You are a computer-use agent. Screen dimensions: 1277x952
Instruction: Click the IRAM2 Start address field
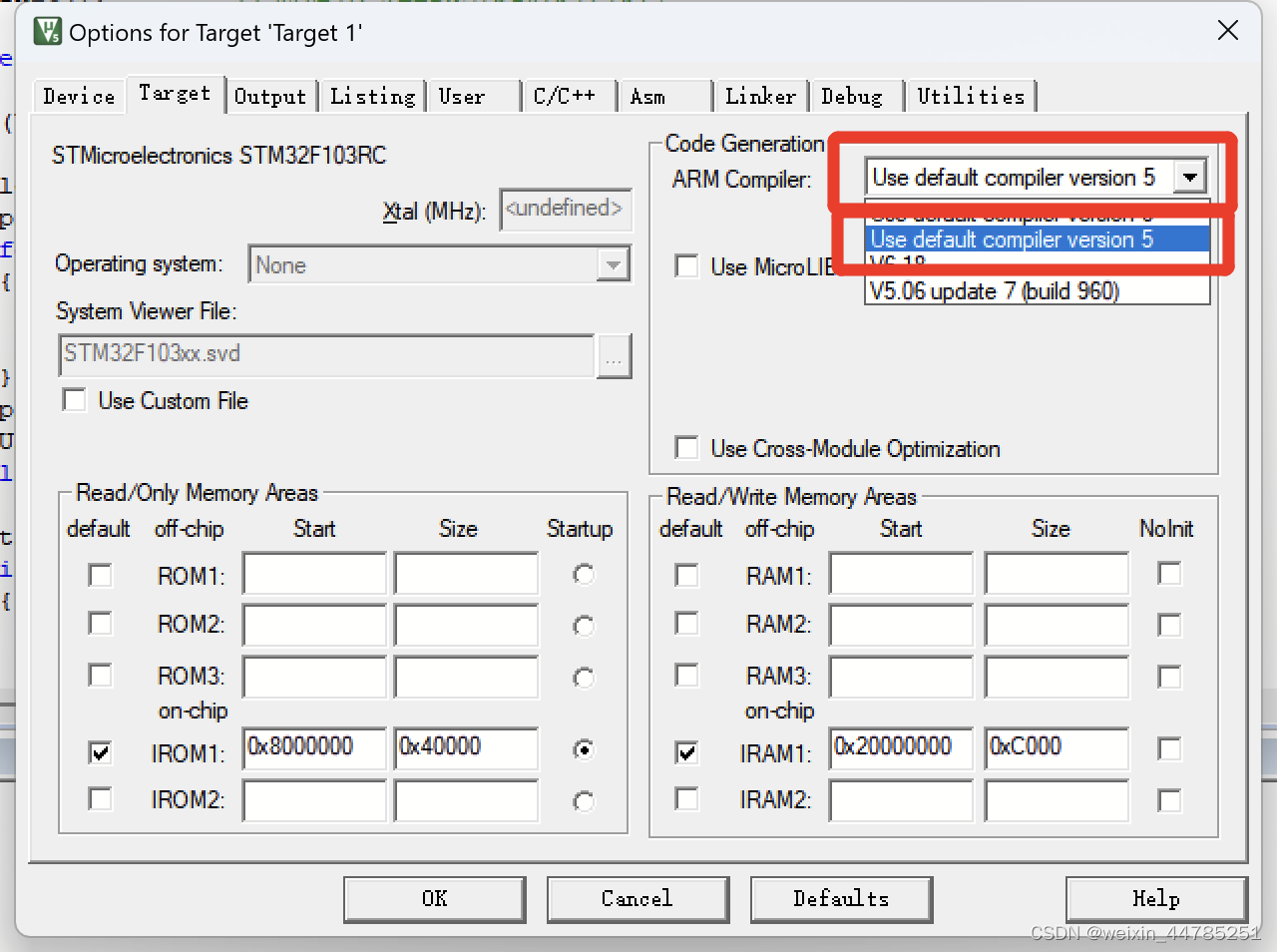(x=901, y=800)
